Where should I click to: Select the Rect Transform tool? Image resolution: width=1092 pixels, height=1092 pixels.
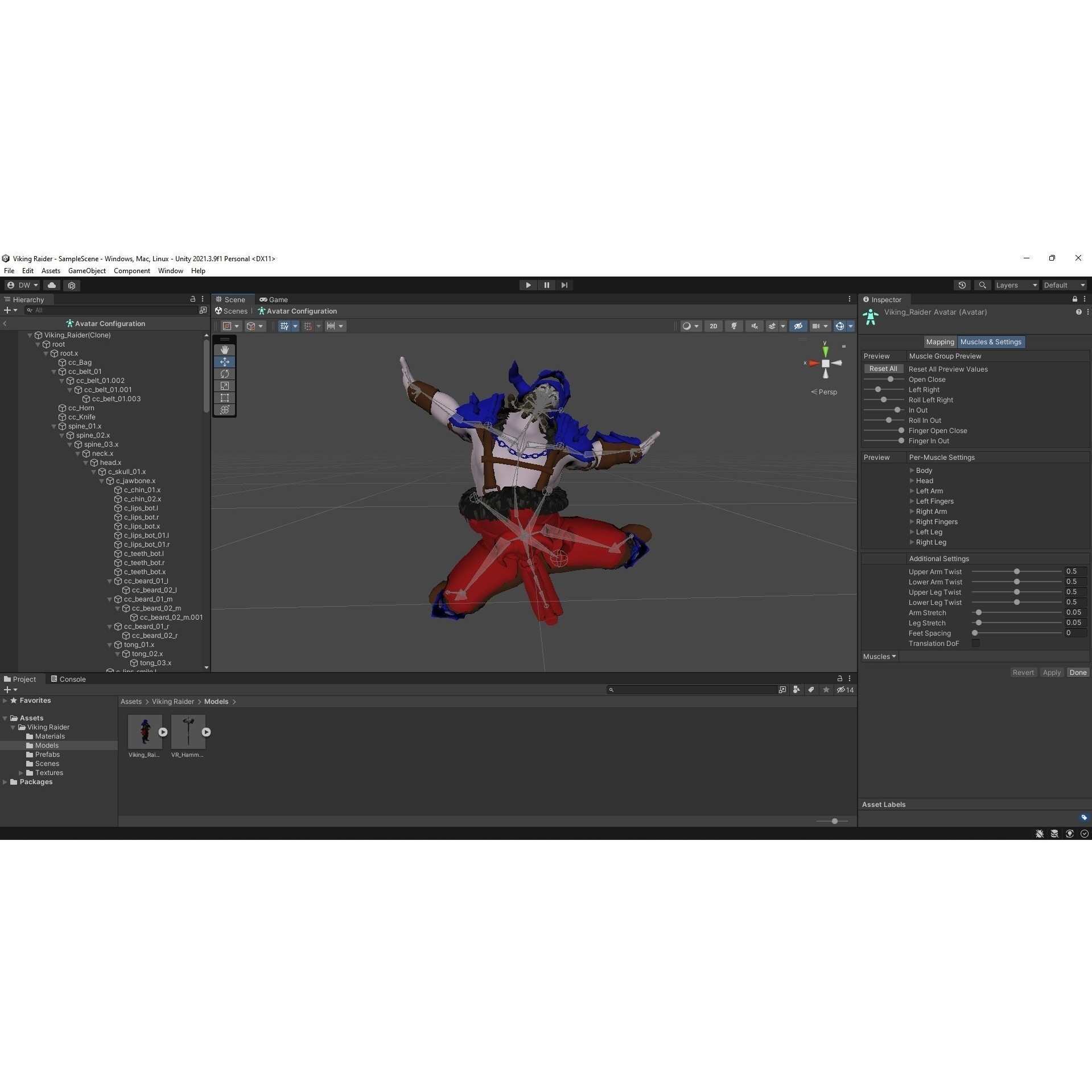click(x=224, y=398)
